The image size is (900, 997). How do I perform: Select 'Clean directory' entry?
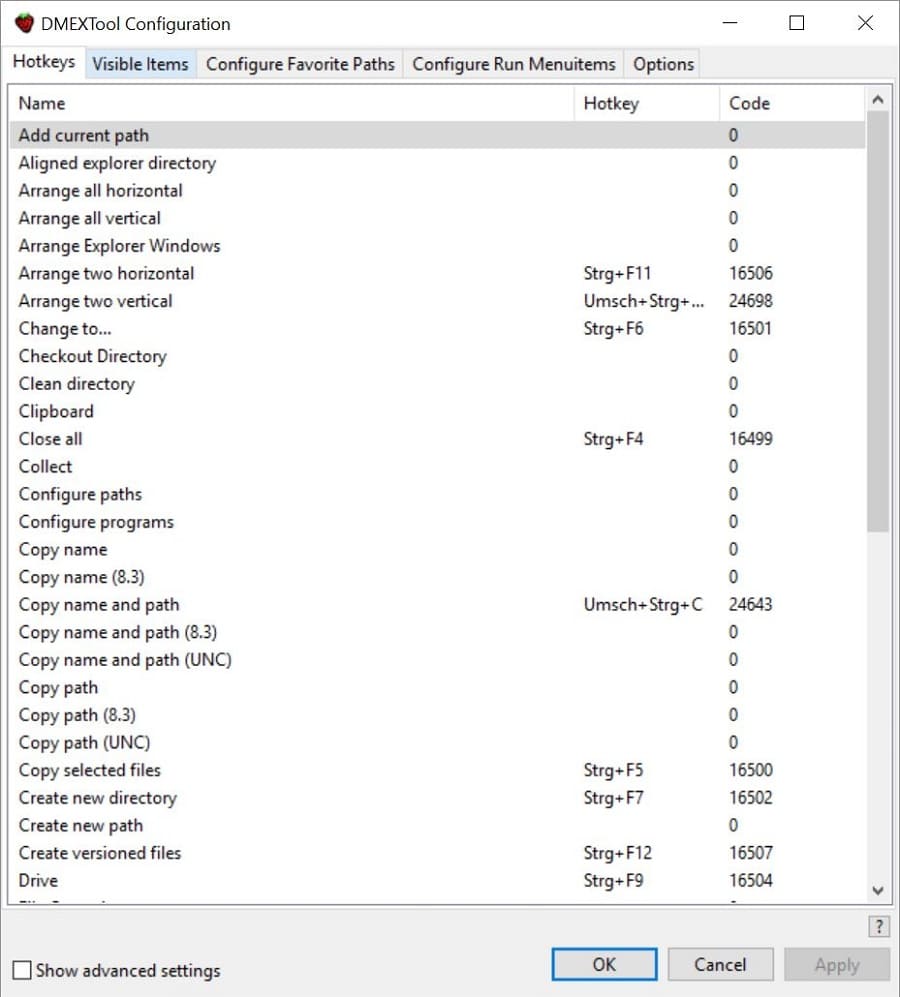tap(438, 384)
